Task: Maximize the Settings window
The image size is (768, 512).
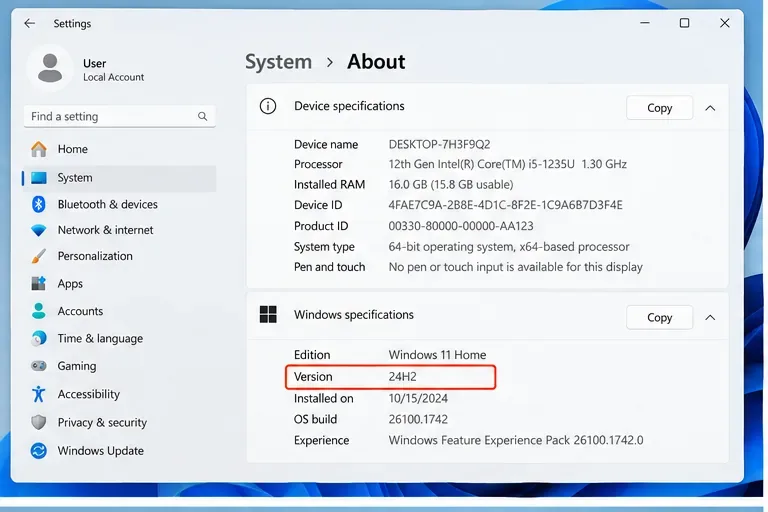Action: (685, 23)
